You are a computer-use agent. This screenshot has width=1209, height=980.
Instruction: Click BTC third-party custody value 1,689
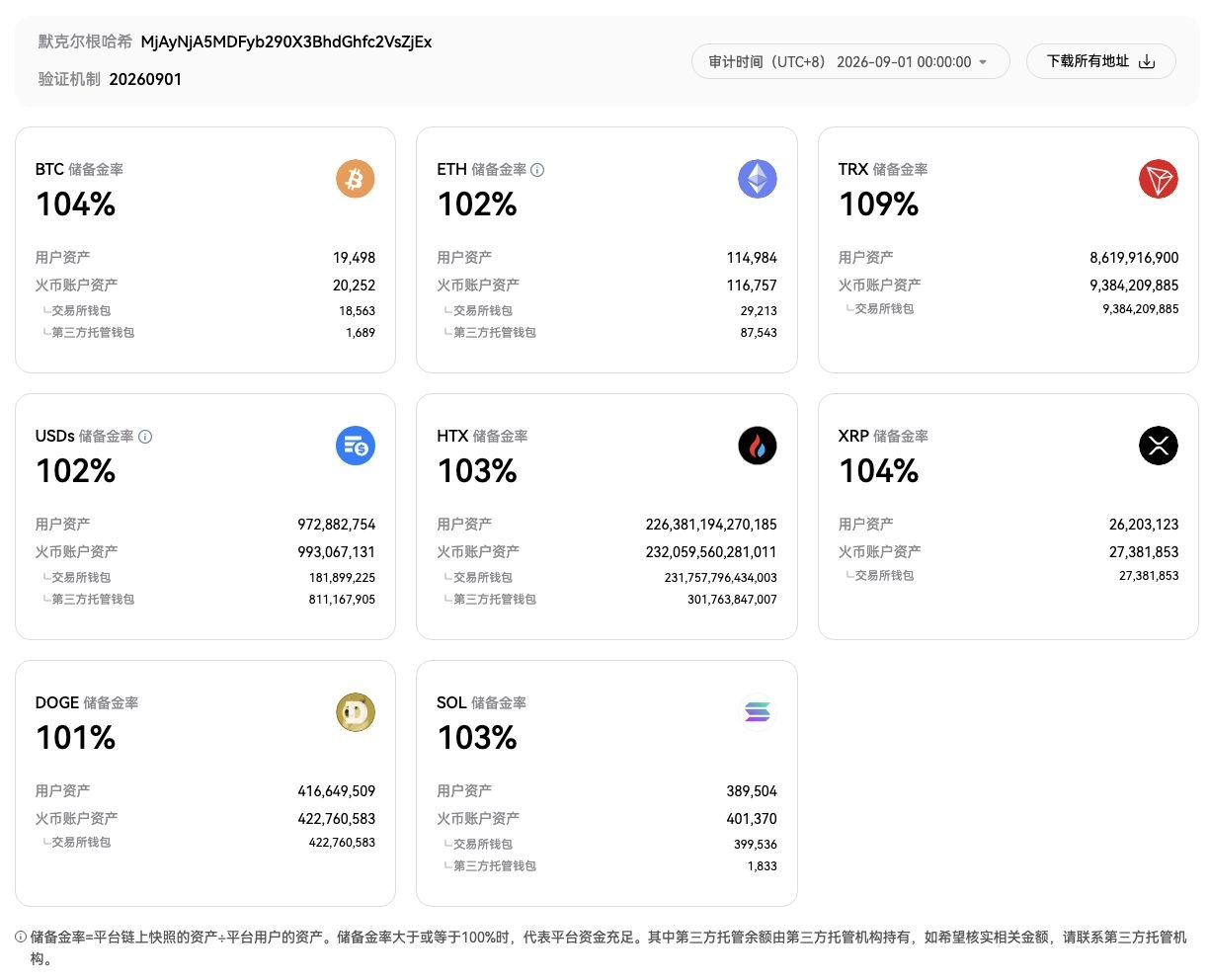tap(361, 333)
